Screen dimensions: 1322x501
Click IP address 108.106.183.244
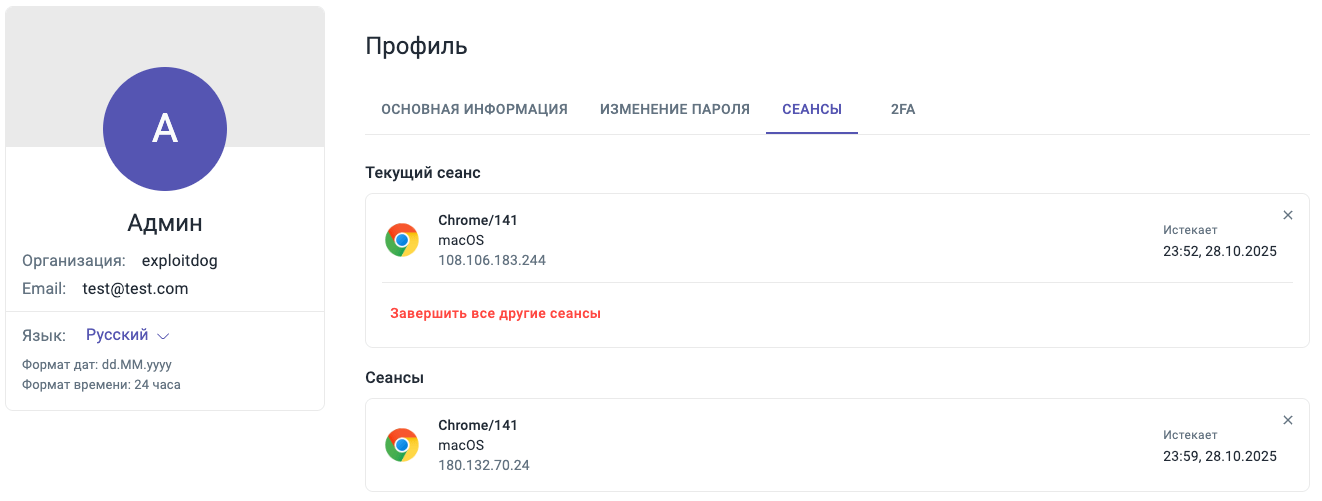coord(492,260)
